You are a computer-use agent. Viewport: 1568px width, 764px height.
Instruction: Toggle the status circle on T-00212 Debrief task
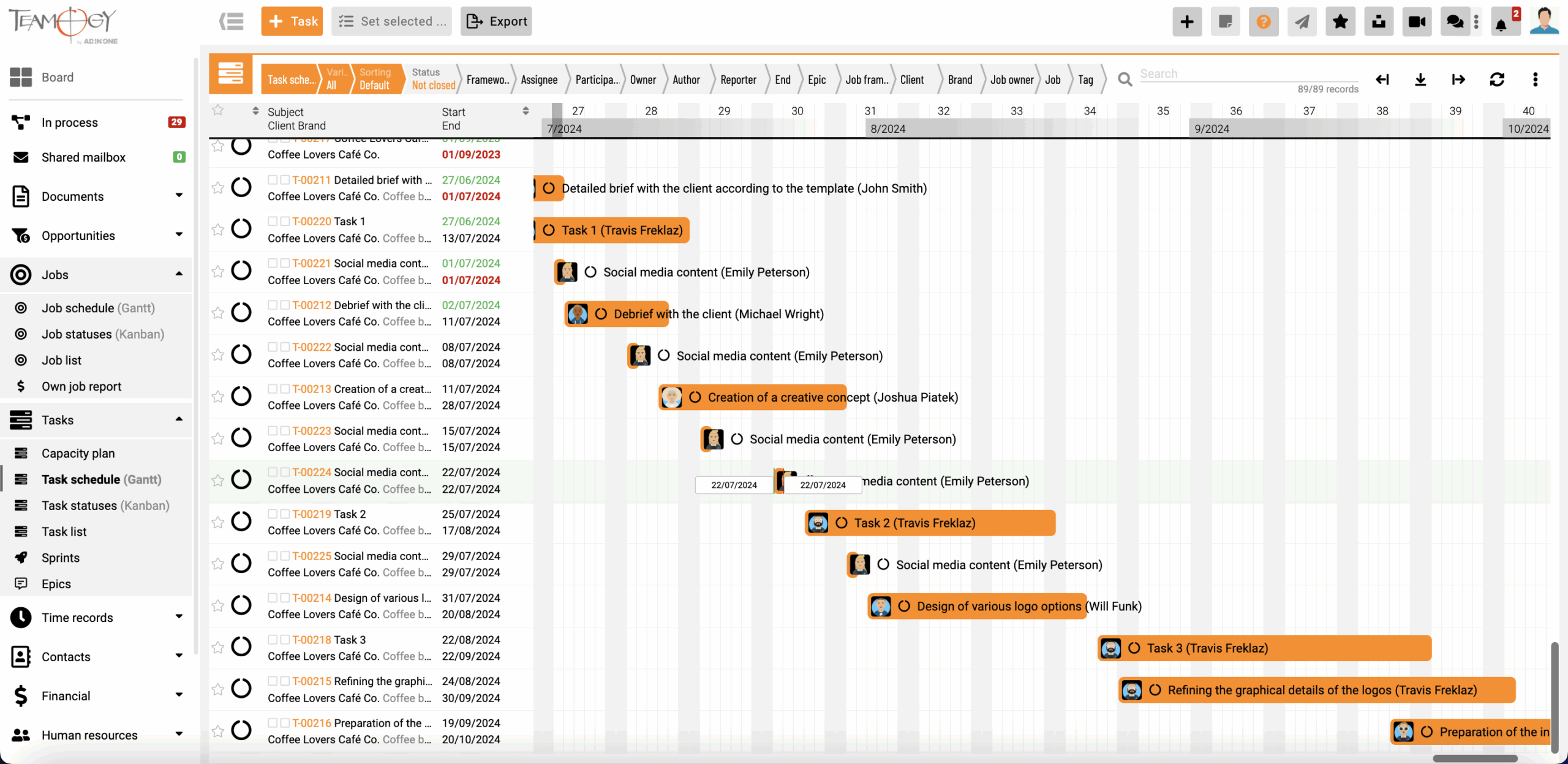click(x=241, y=312)
